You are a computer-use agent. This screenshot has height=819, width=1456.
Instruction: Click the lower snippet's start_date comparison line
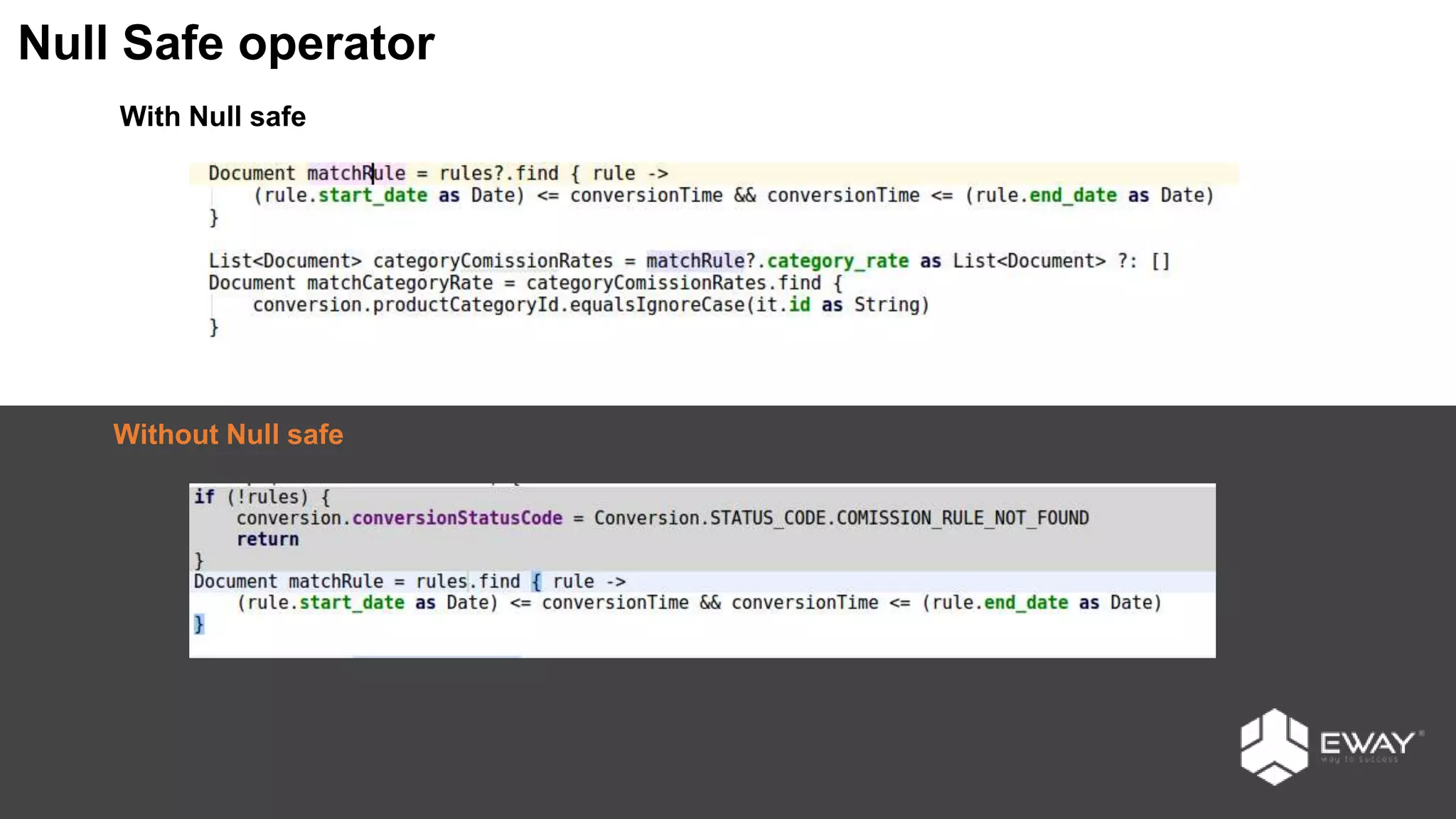(x=699, y=603)
